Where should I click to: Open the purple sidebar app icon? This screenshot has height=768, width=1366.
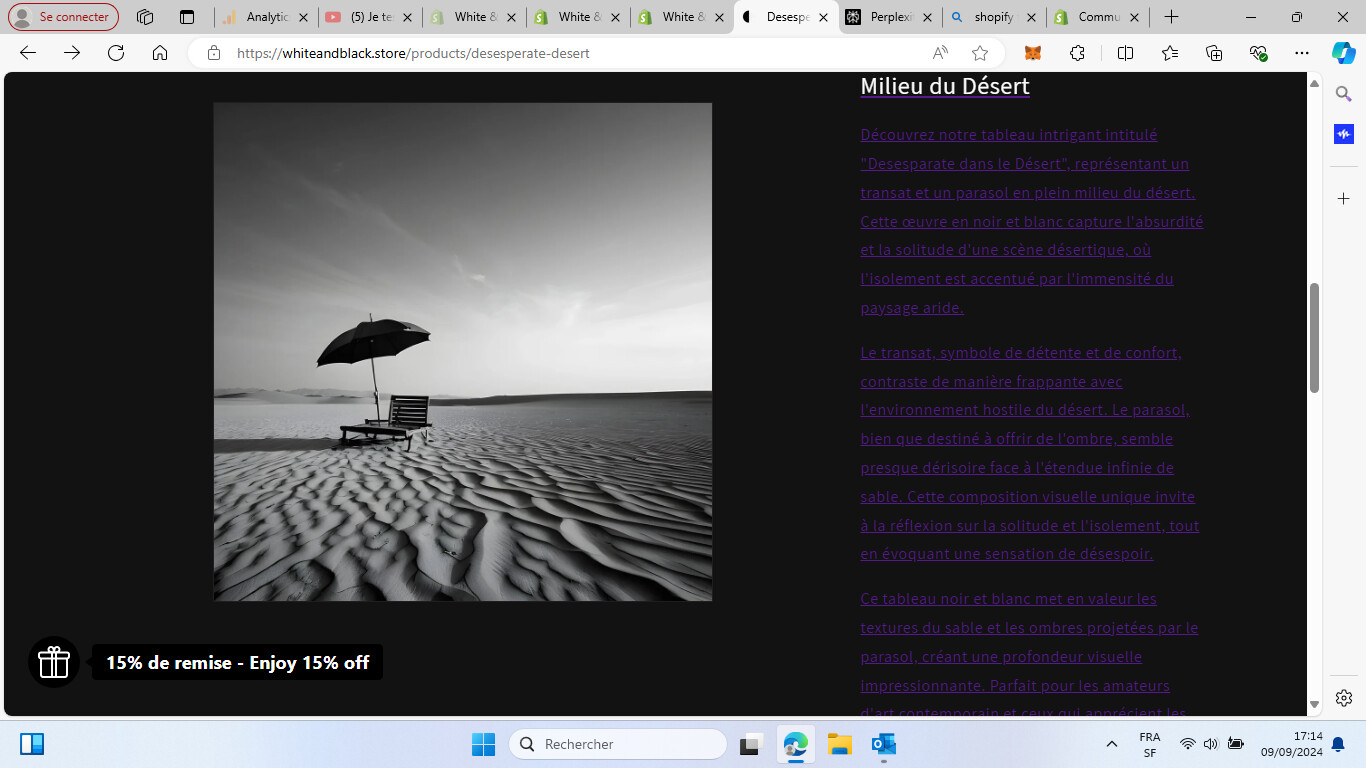(x=1344, y=134)
